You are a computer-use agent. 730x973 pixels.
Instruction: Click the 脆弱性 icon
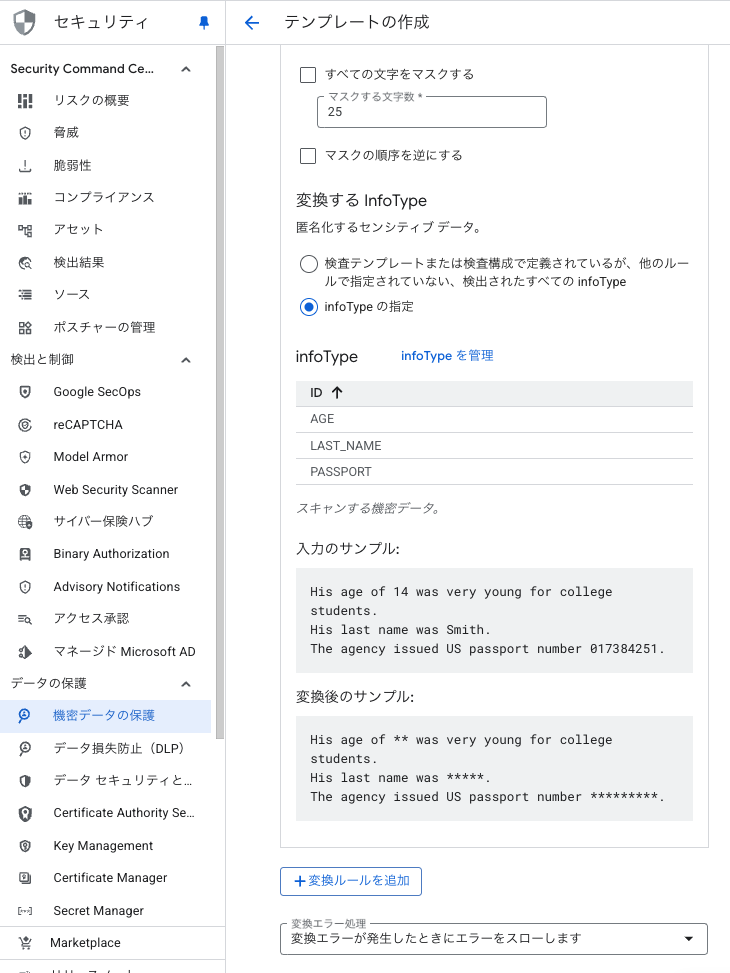coord(25,166)
